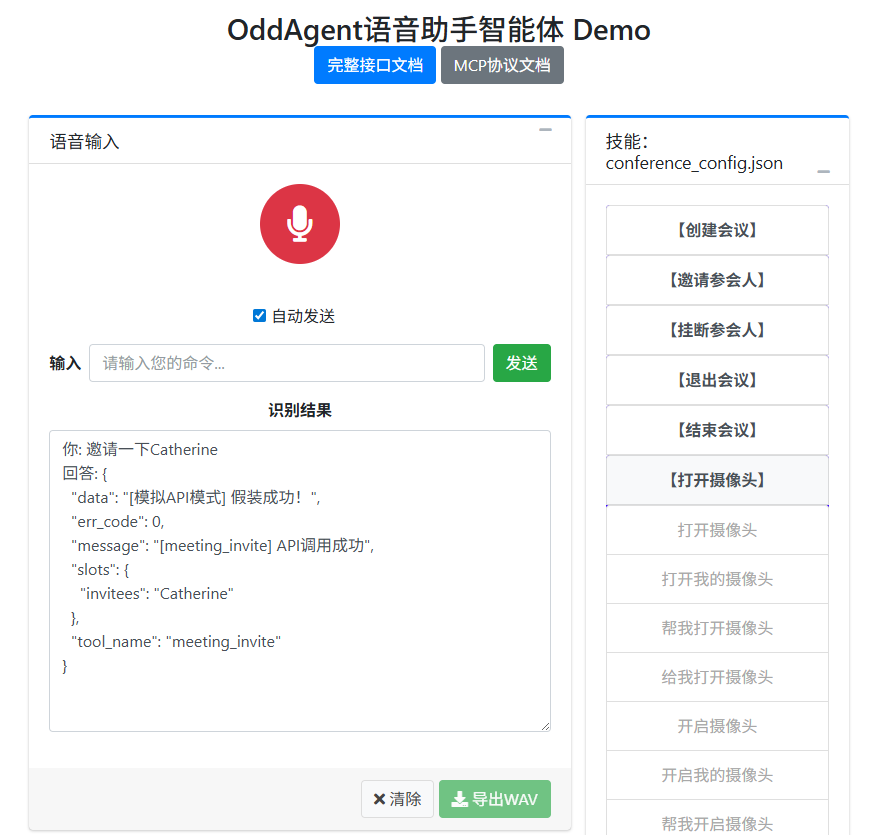Image resolution: width=870 pixels, height=835 pixels.
Task: Expand the 【邀请参会人】 skill
Action: (x=717, y=280)
